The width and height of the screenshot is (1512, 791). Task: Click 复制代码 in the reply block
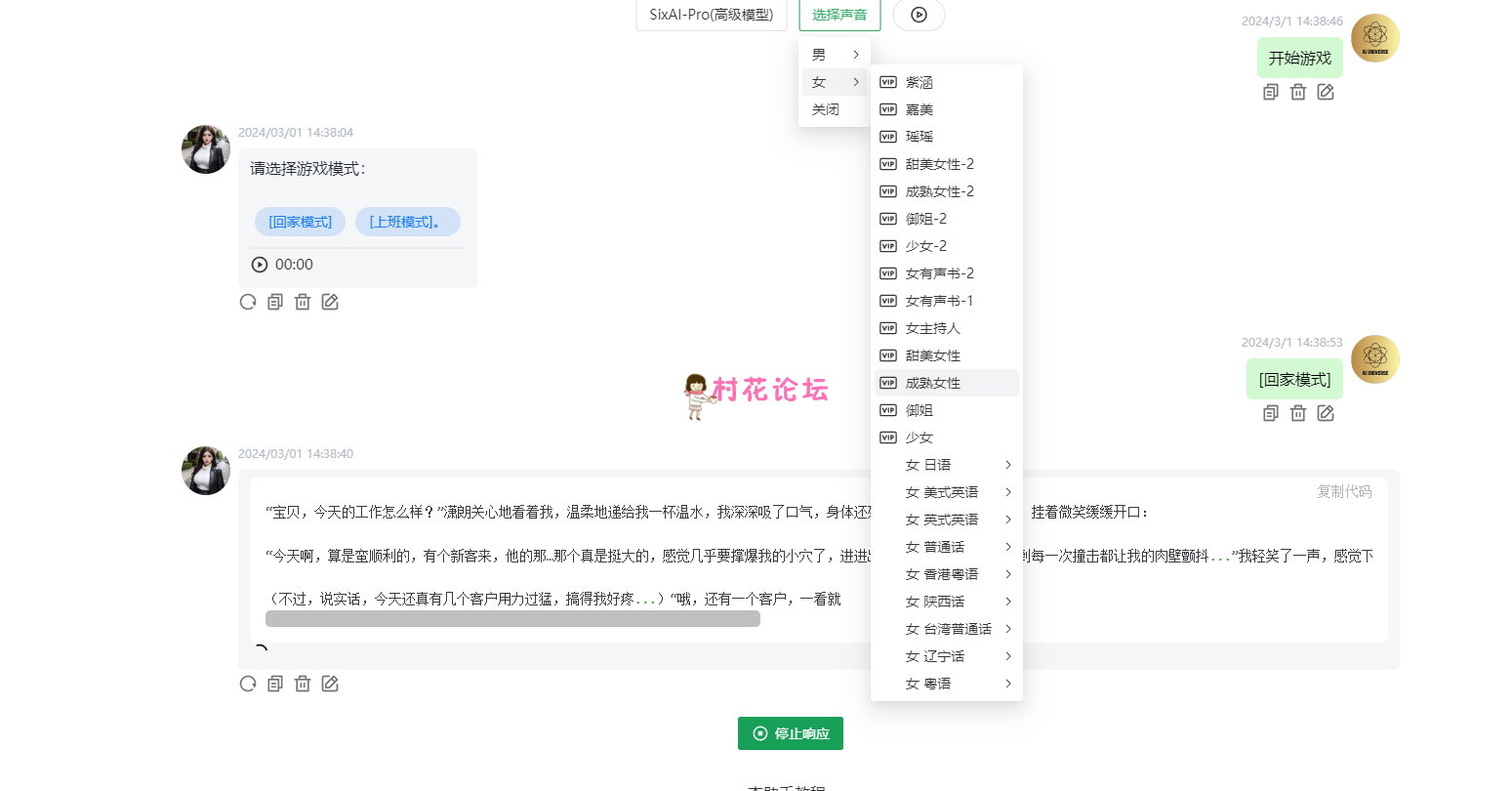tap(1344, 491)
